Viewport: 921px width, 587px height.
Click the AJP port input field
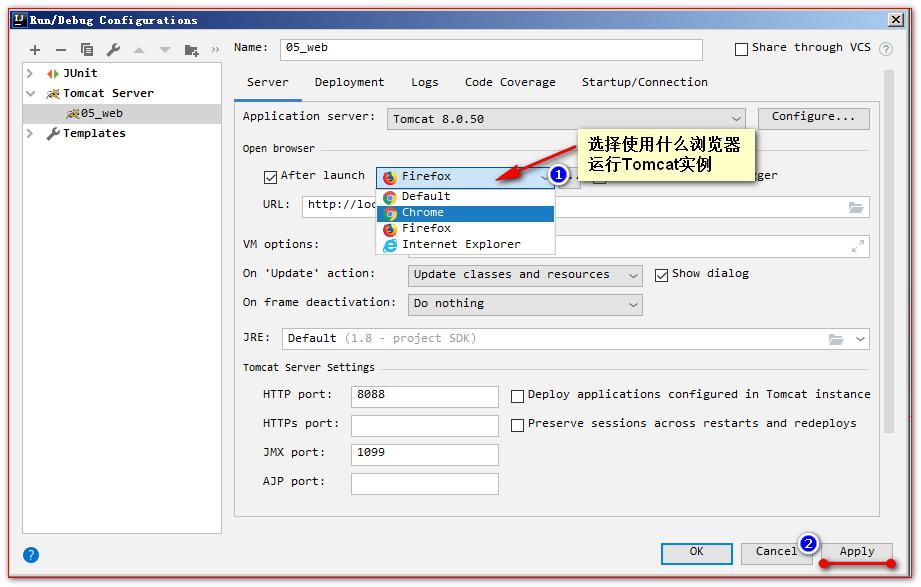pos(425,484)
